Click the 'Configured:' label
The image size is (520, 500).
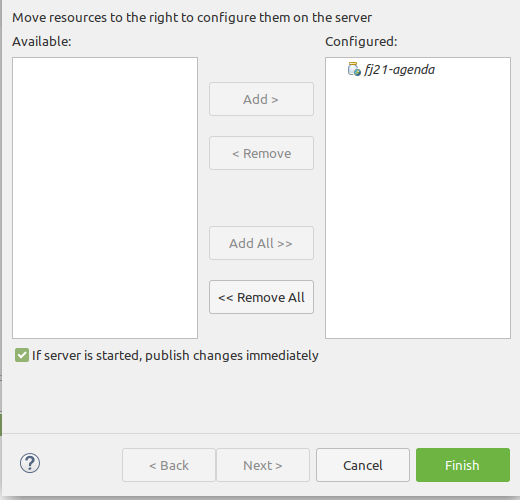(361, 42)
